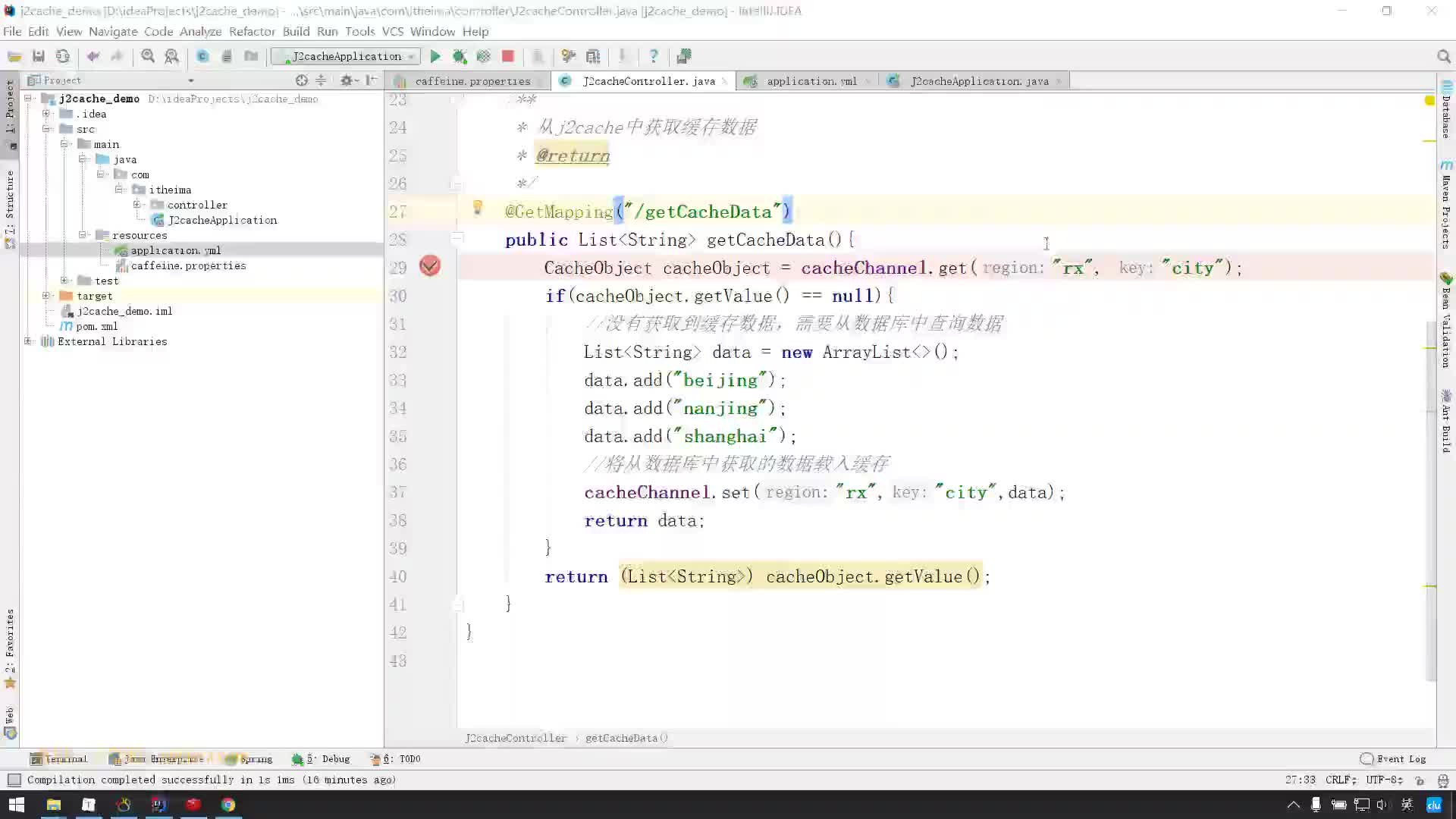Open the Event Log

click(1393, 758)
